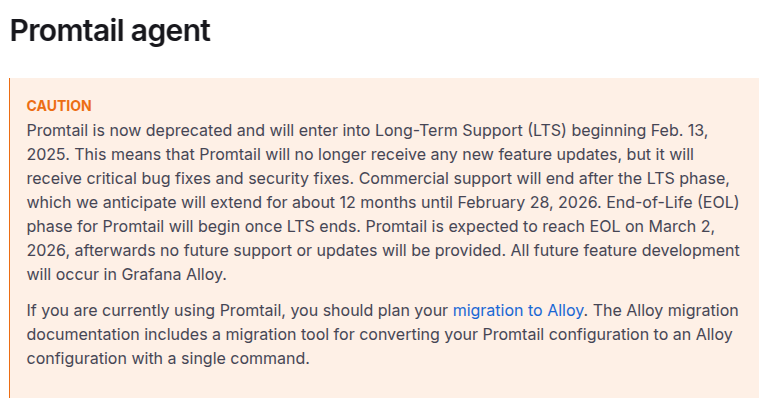
Task: Click the 'single command' phrase
Action: click(258, 358)
